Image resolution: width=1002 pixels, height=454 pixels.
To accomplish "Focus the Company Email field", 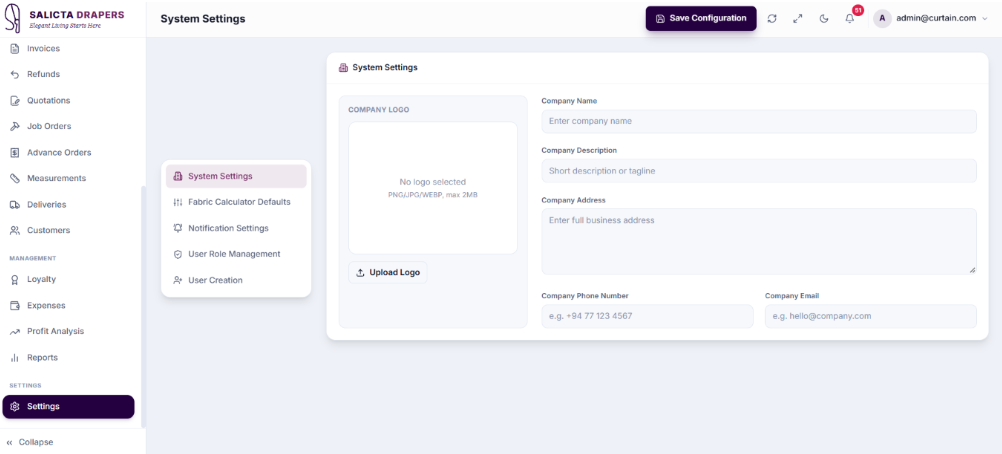I will pos(870,316).
